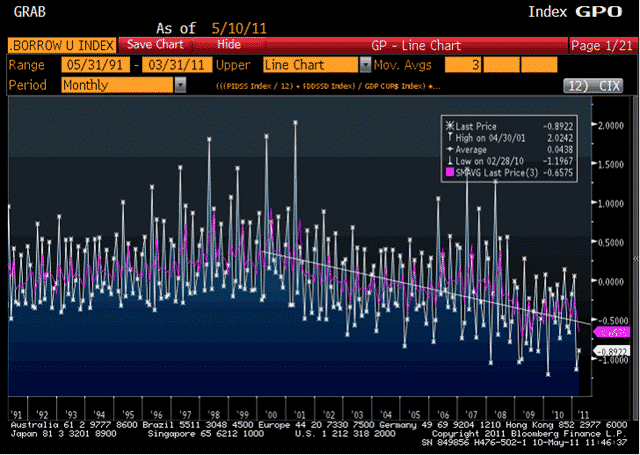Click the white -0.8922 last price tag
The width and height of the screenshot is (640, 455).
(x=609, y=351)
